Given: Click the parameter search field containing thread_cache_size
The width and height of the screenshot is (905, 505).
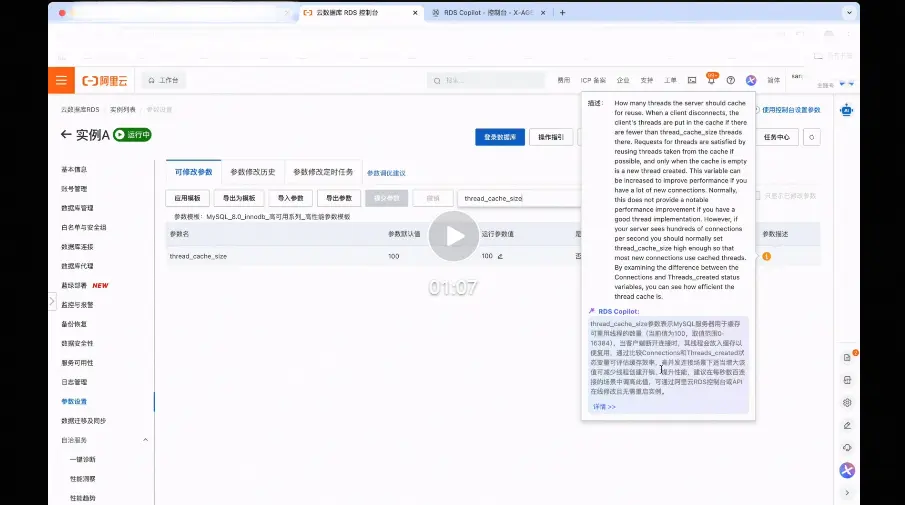Looking at the screenshot, I should pyautogui.click(x=519, y=198).
